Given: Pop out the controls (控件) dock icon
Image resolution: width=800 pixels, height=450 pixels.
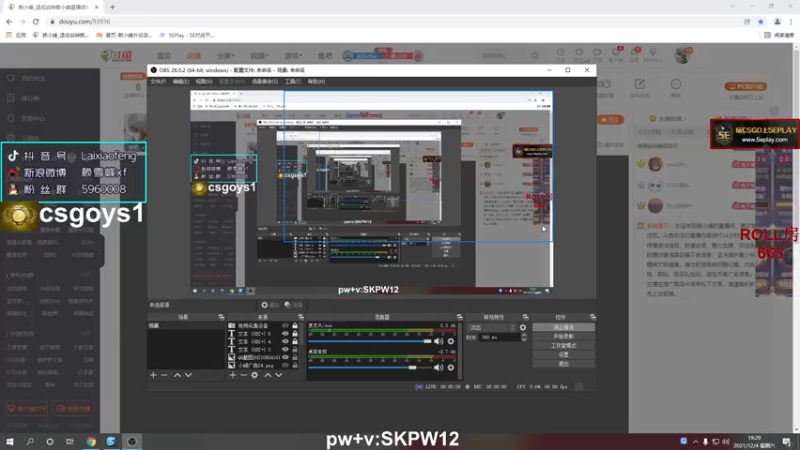Looking at the screenshot, I should pyautogui.click(x=592, y=317).
